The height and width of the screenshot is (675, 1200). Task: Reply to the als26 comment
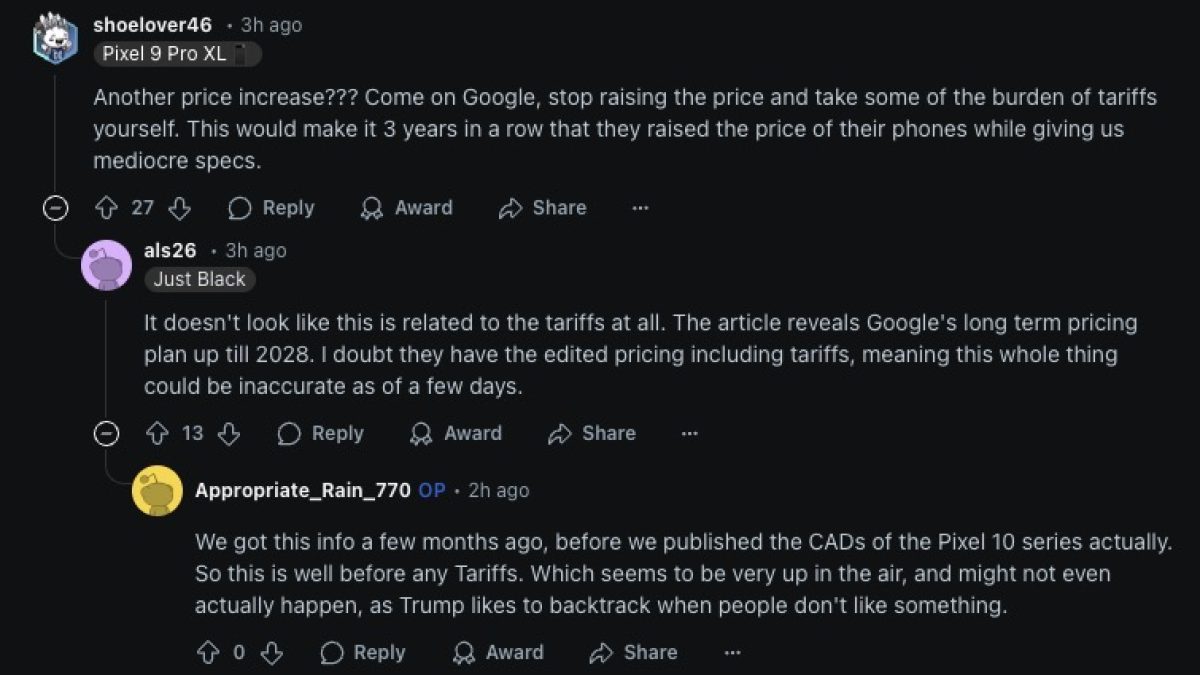pyautogui.click(x=320, y=433)
